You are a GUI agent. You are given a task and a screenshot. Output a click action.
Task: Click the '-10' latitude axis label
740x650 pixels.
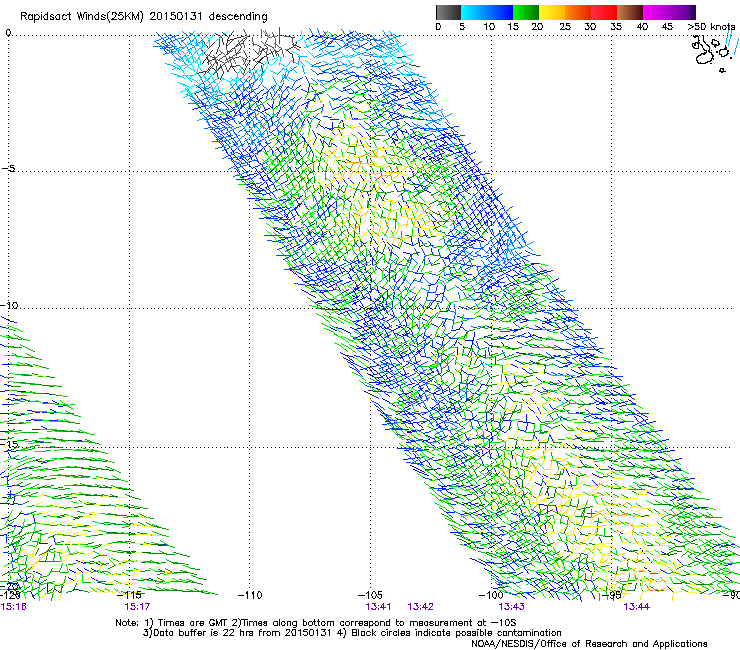[9, 305]
